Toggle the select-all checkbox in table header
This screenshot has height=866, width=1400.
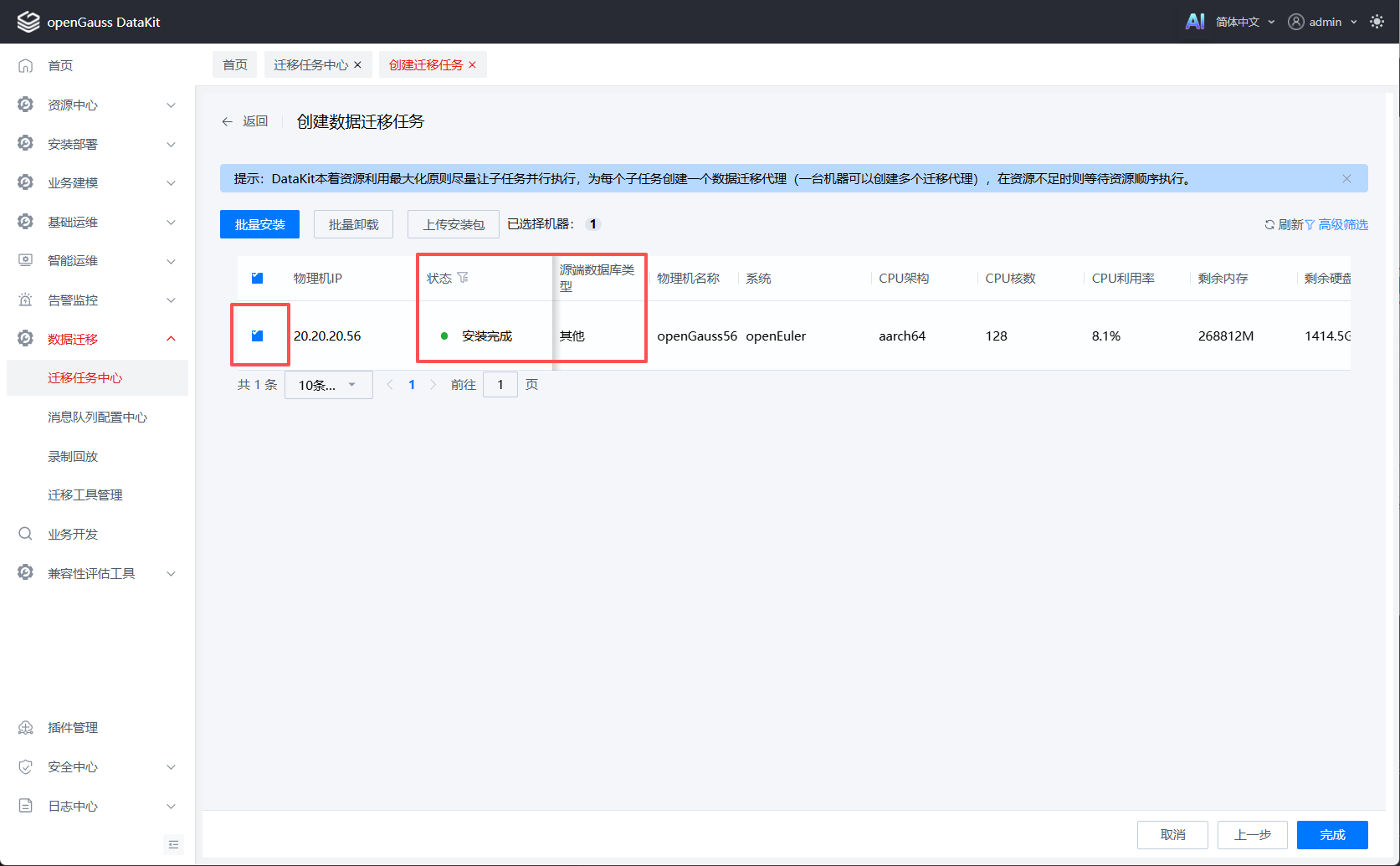coord(257,278)
